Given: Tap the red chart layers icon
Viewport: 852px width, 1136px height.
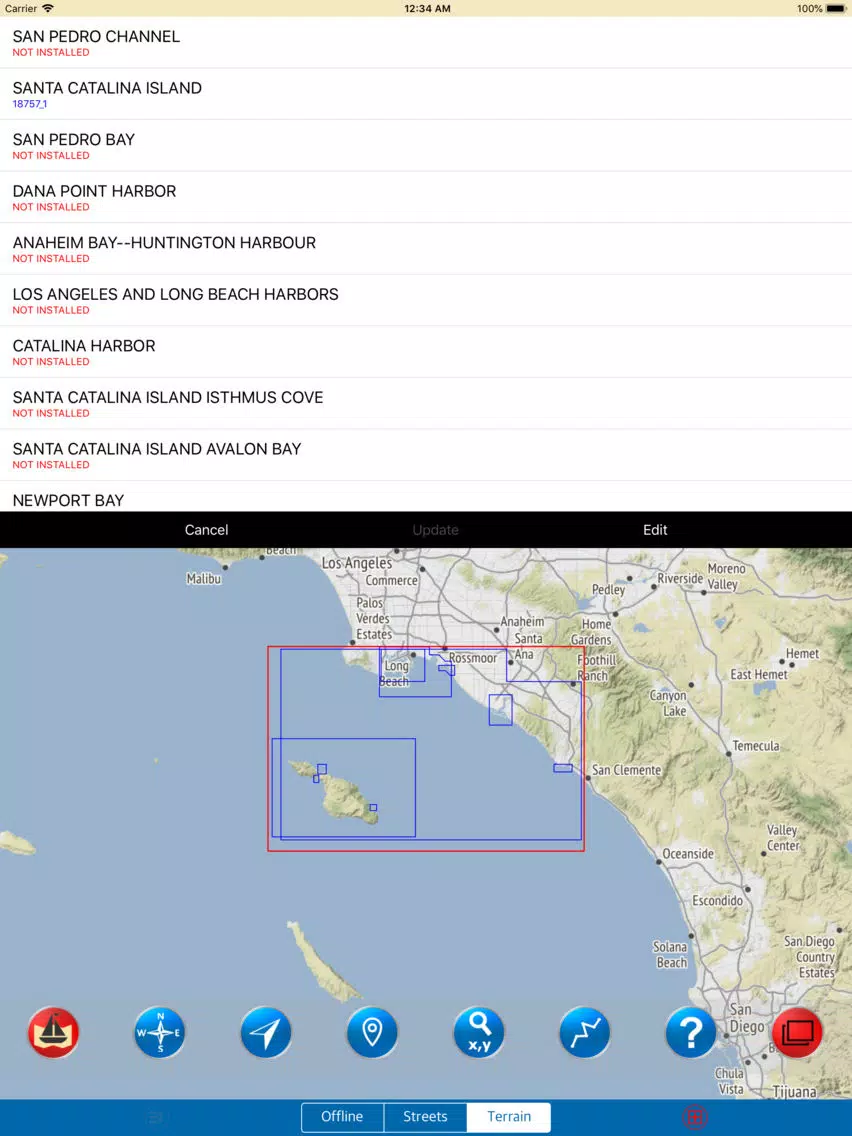Looking at the screenshot, I should coord(797,1032).
